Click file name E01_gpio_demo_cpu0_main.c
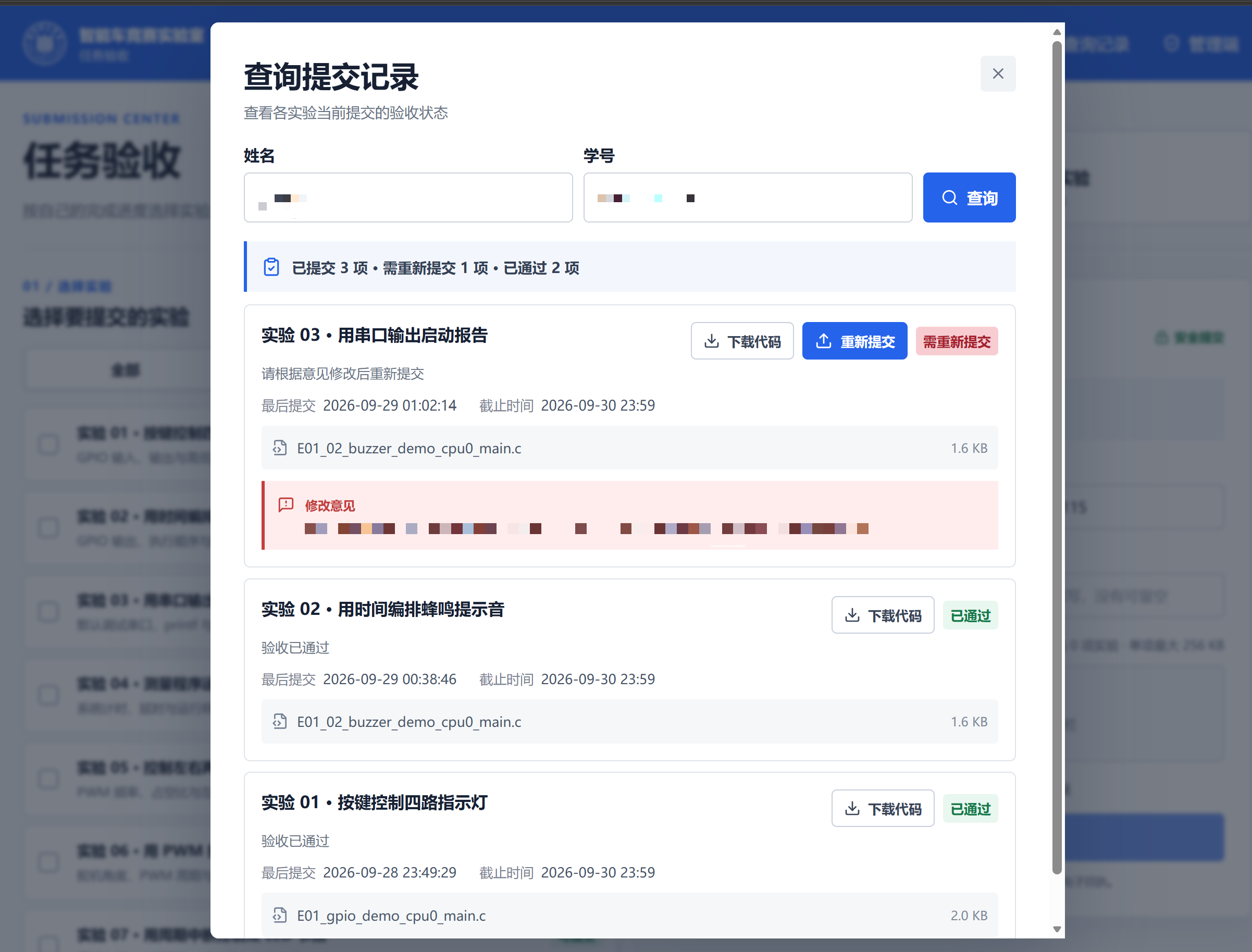Image resolution: width=1252 pixels, height=952 pixels. [x=391, y=916]
